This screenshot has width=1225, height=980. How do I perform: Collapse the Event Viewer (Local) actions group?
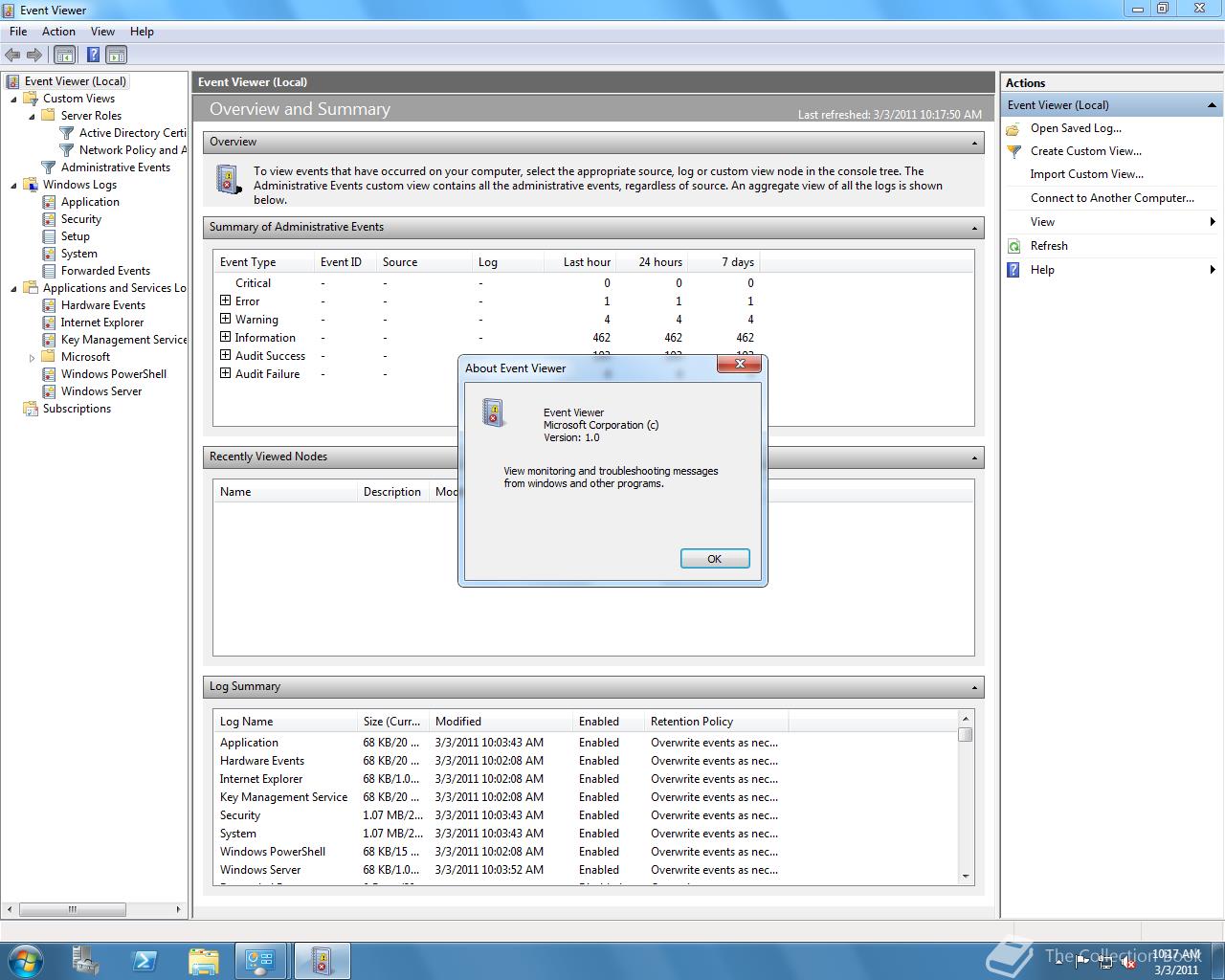(1212, 105)
